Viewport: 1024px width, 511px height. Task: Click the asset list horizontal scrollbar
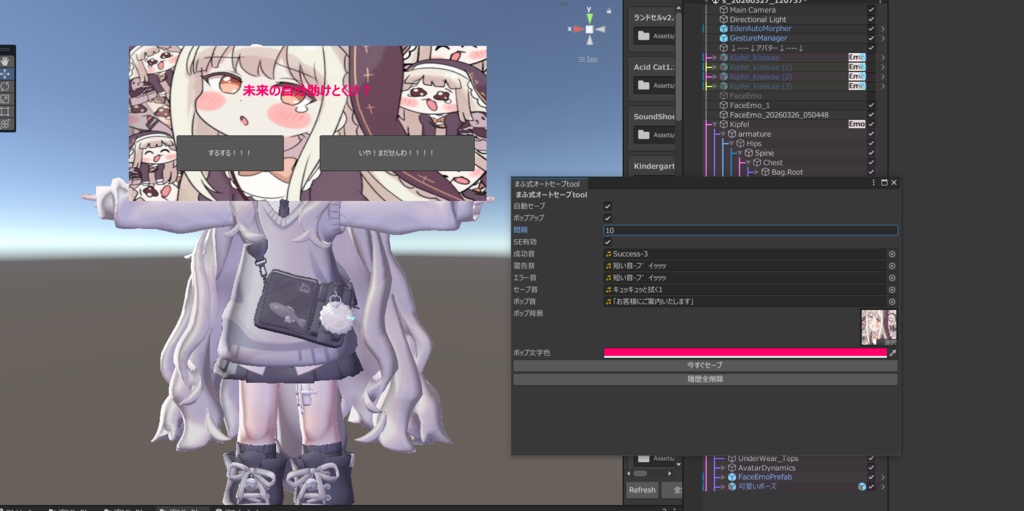click(x=640, y=474)
